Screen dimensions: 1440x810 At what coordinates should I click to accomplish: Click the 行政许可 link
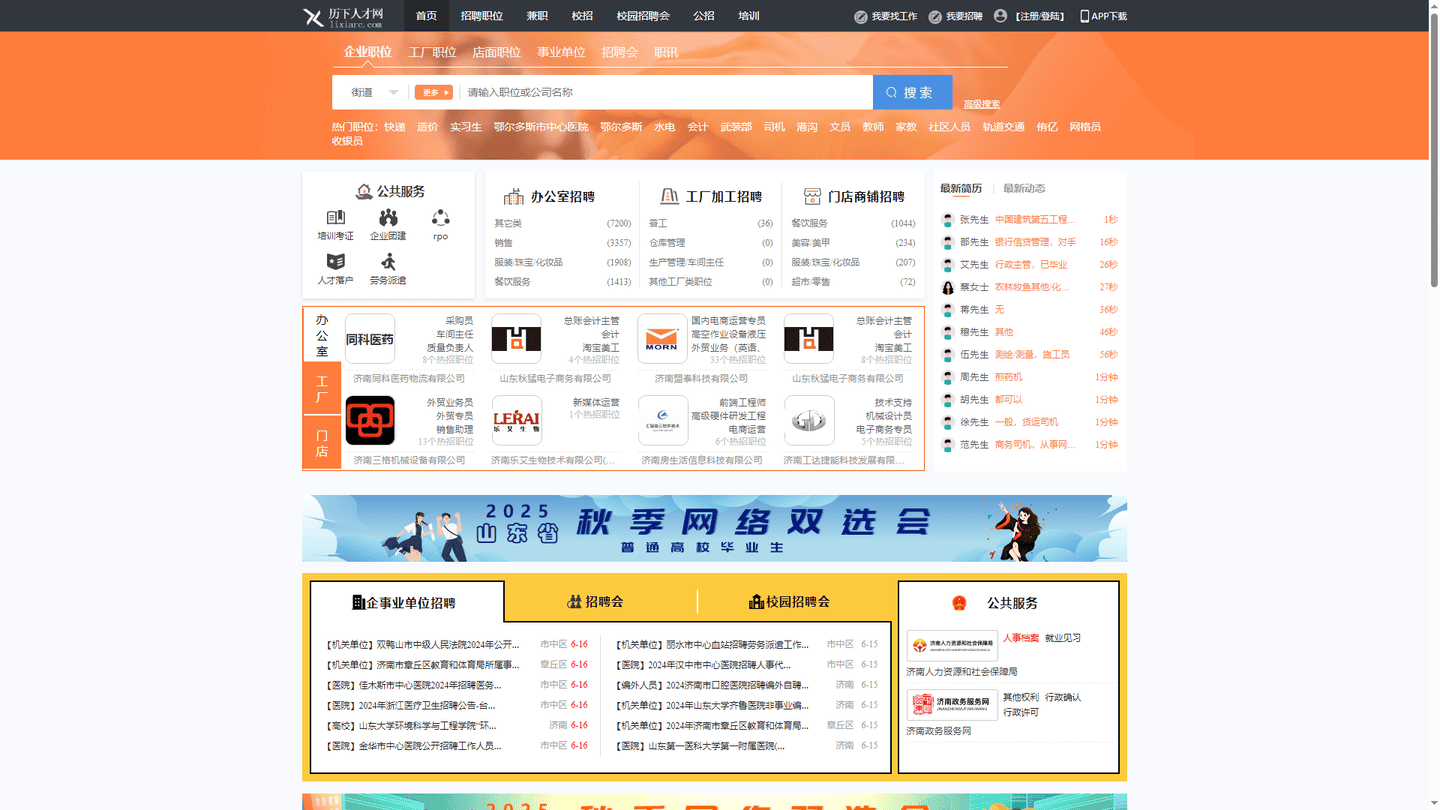(1021, 712)
